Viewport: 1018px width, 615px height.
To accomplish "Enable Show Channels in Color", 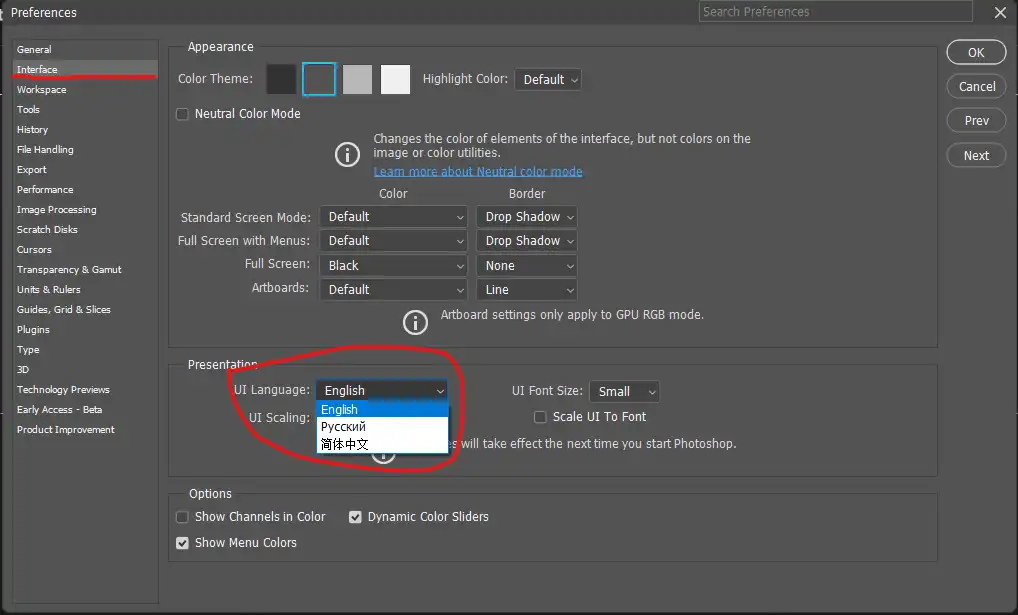I will point(182,517).
